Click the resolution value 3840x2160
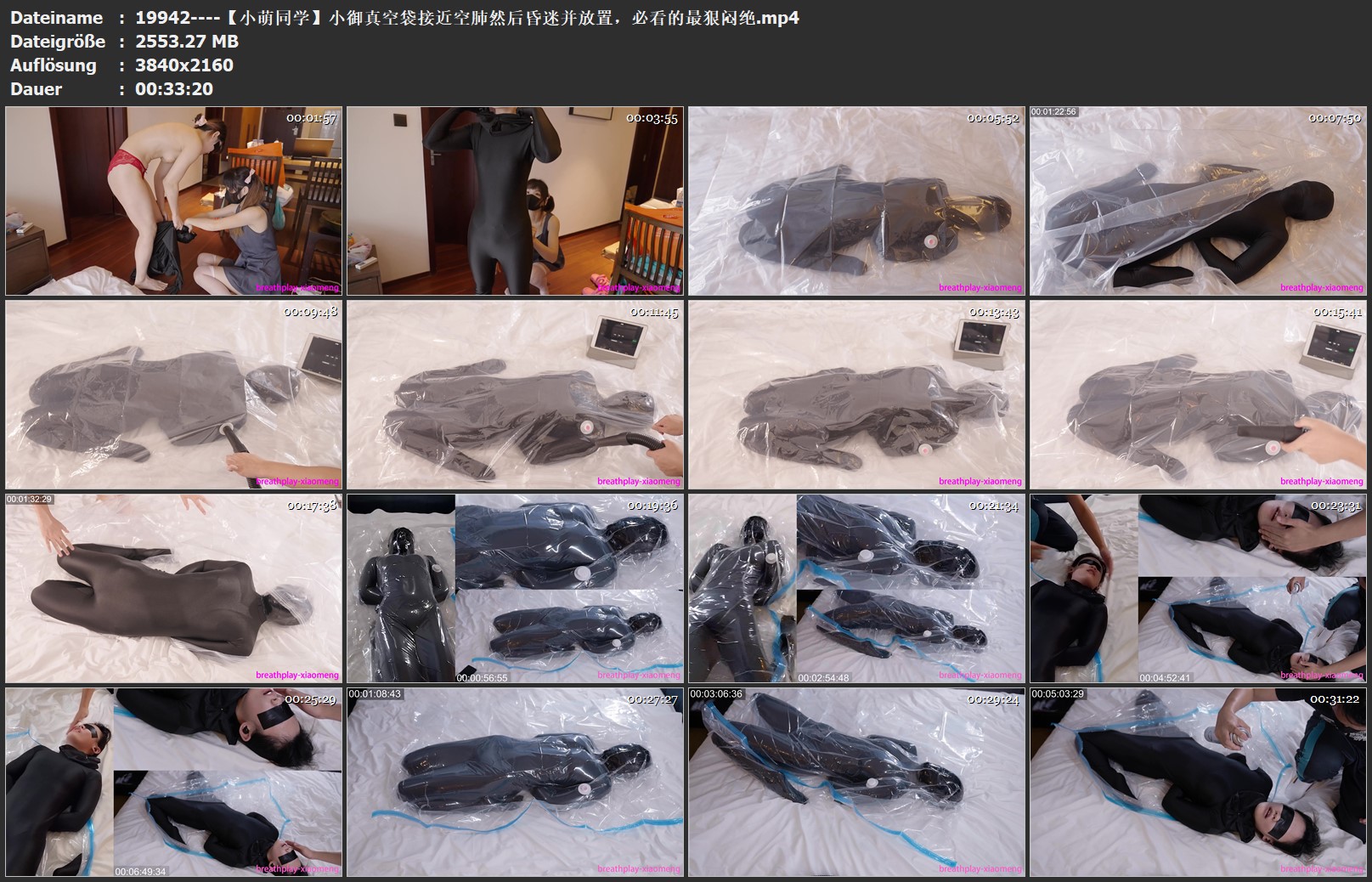This screenshot has height=882, width=1372. pyautogui.click(x=184, y=65)
